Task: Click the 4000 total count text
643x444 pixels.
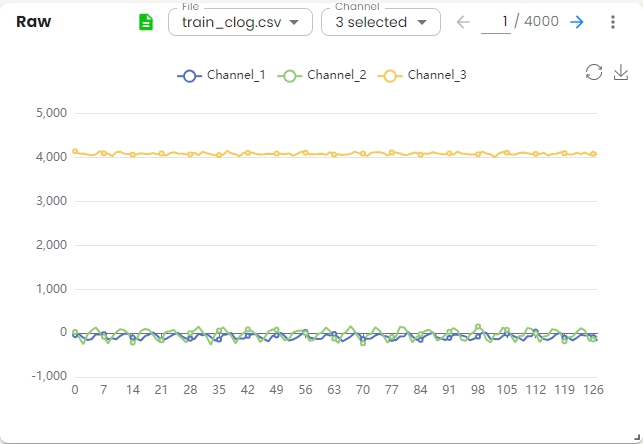Action: click(x=541, y=21)
